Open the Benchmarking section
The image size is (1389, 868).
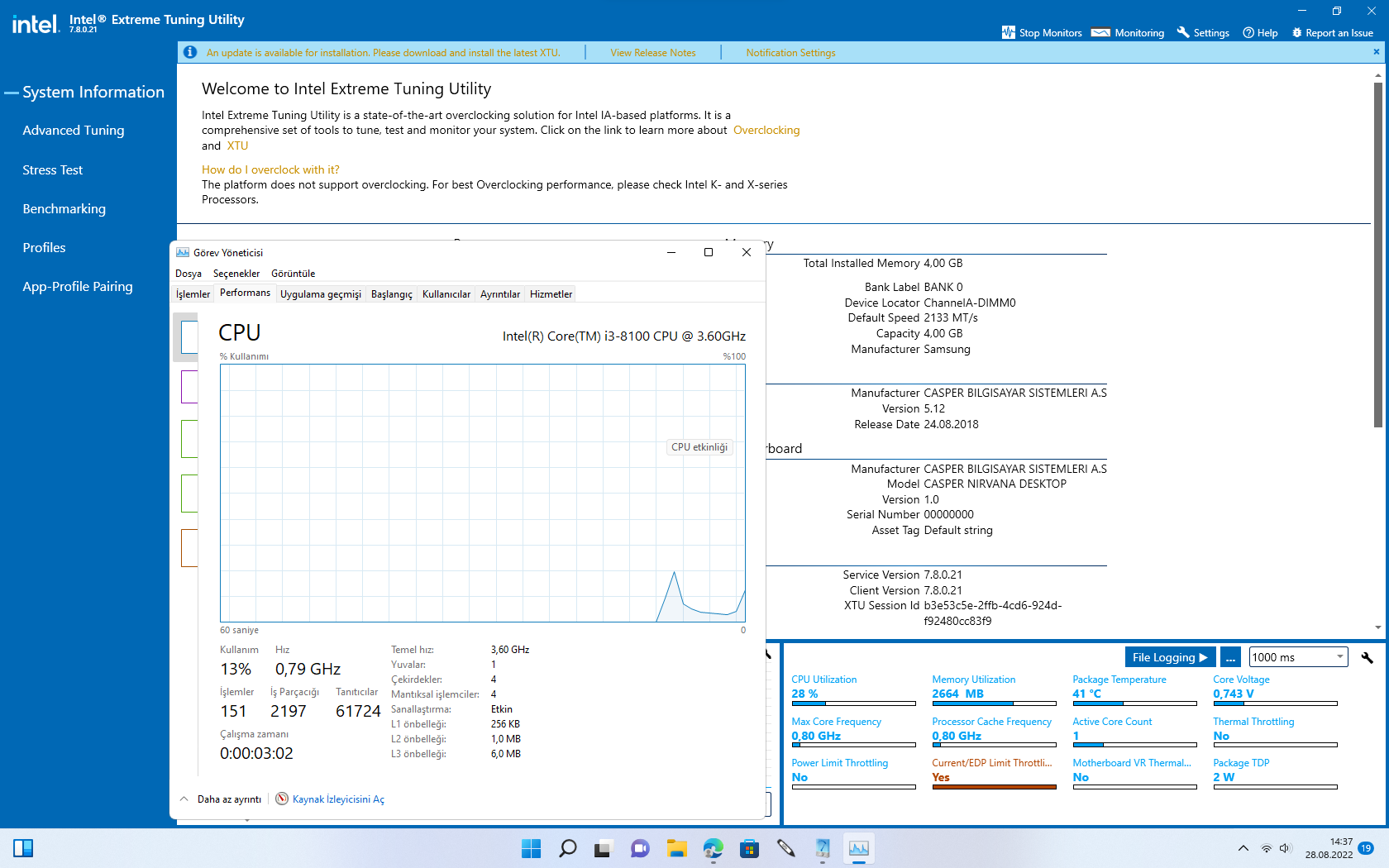64,208
